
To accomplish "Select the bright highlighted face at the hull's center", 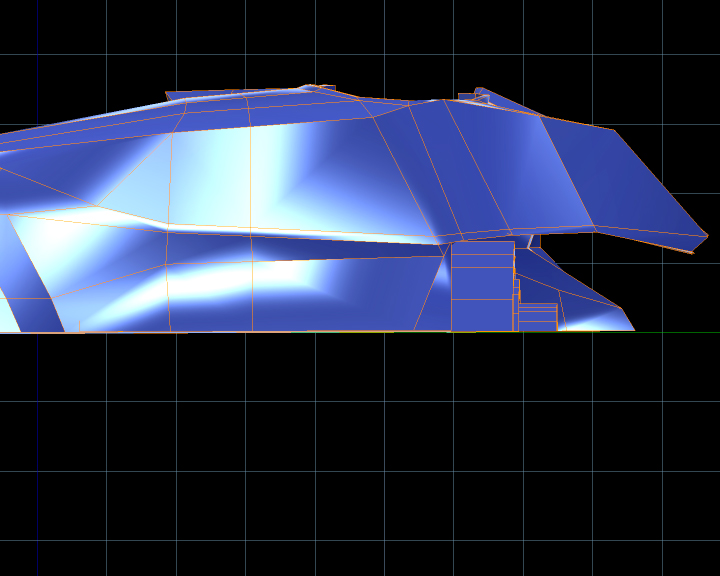I will point(210,179).
